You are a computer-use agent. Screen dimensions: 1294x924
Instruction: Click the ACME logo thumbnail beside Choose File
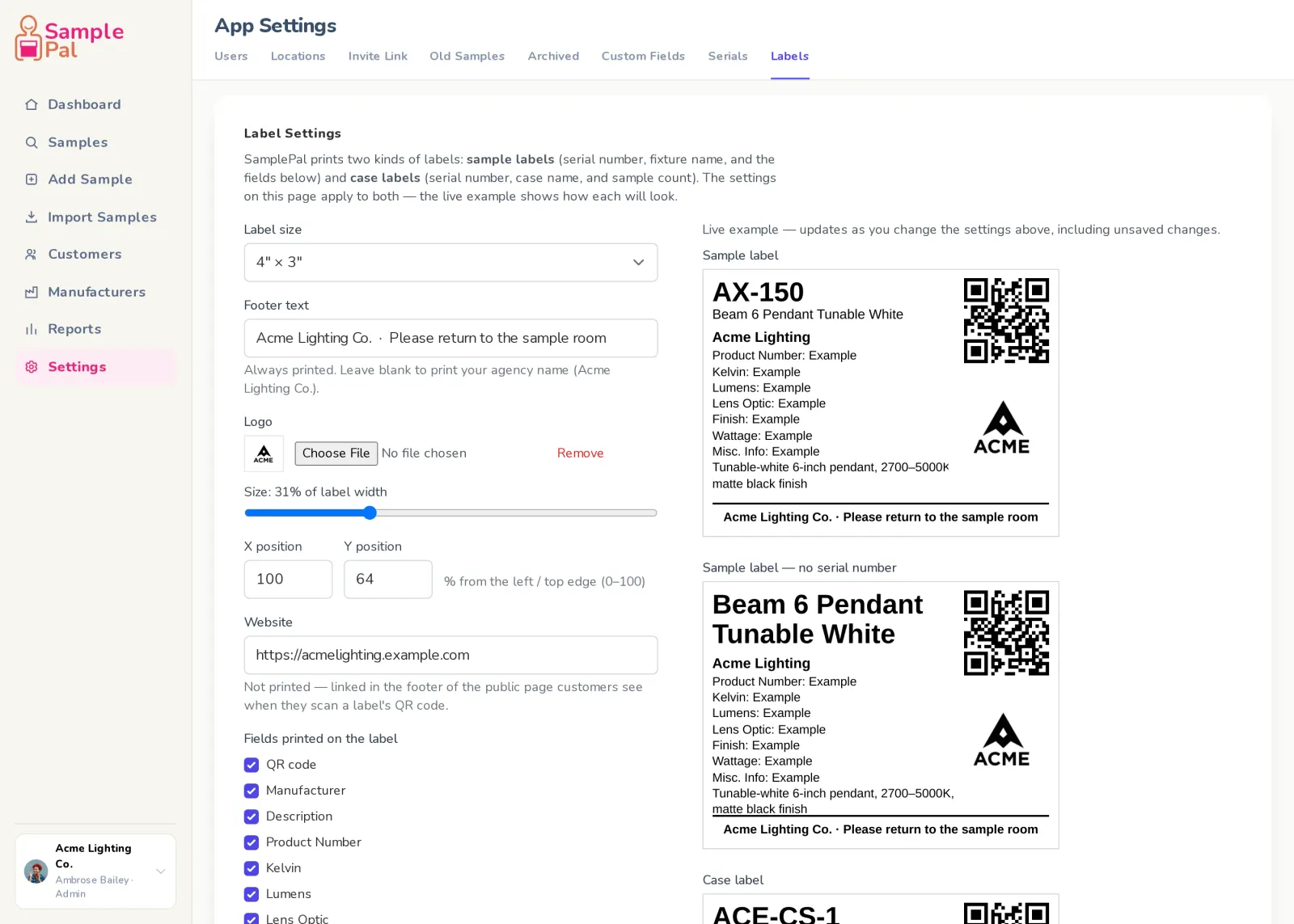264,454
